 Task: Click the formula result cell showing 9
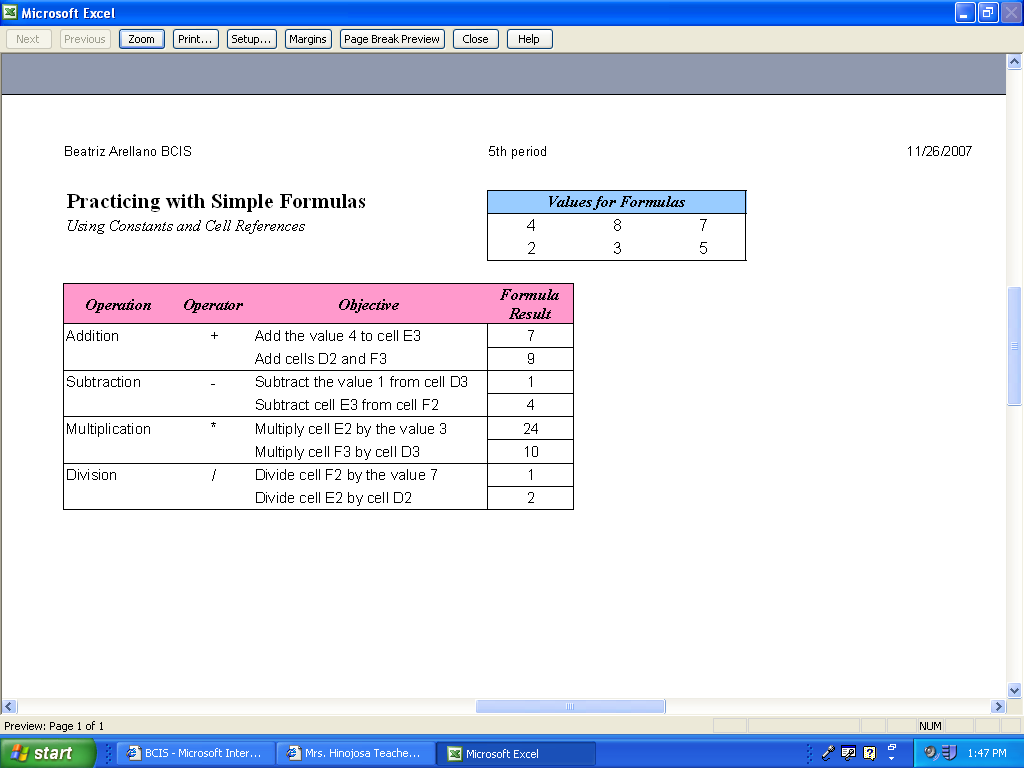tap(530, 359)
